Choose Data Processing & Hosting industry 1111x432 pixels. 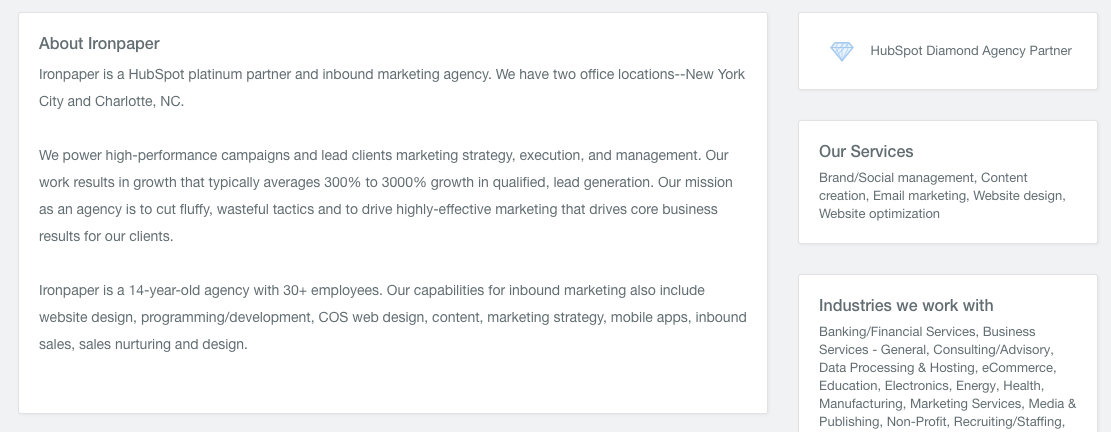tap(896, 368)
